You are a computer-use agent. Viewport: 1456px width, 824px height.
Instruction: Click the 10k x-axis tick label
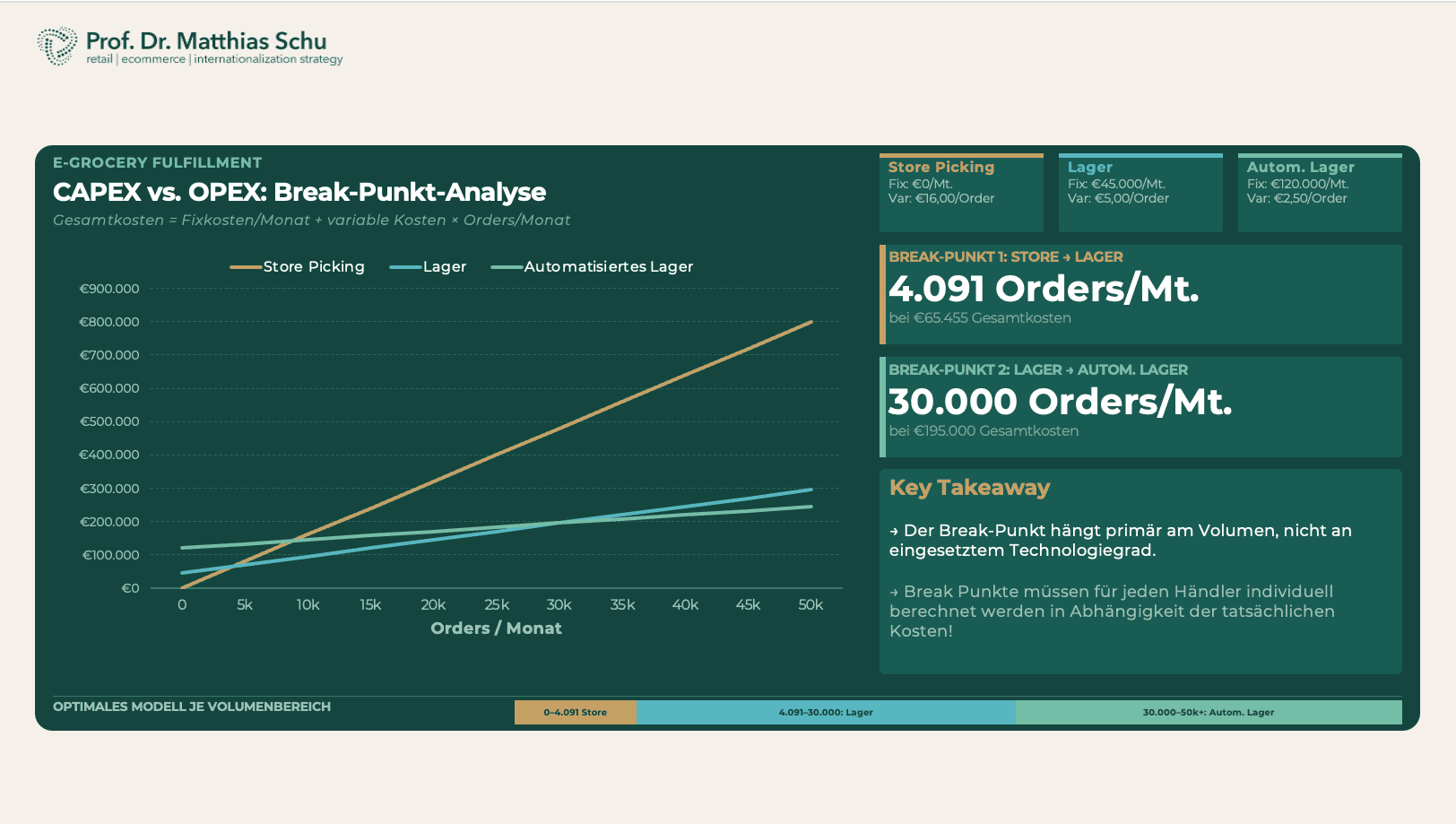(x=308, y=605)
